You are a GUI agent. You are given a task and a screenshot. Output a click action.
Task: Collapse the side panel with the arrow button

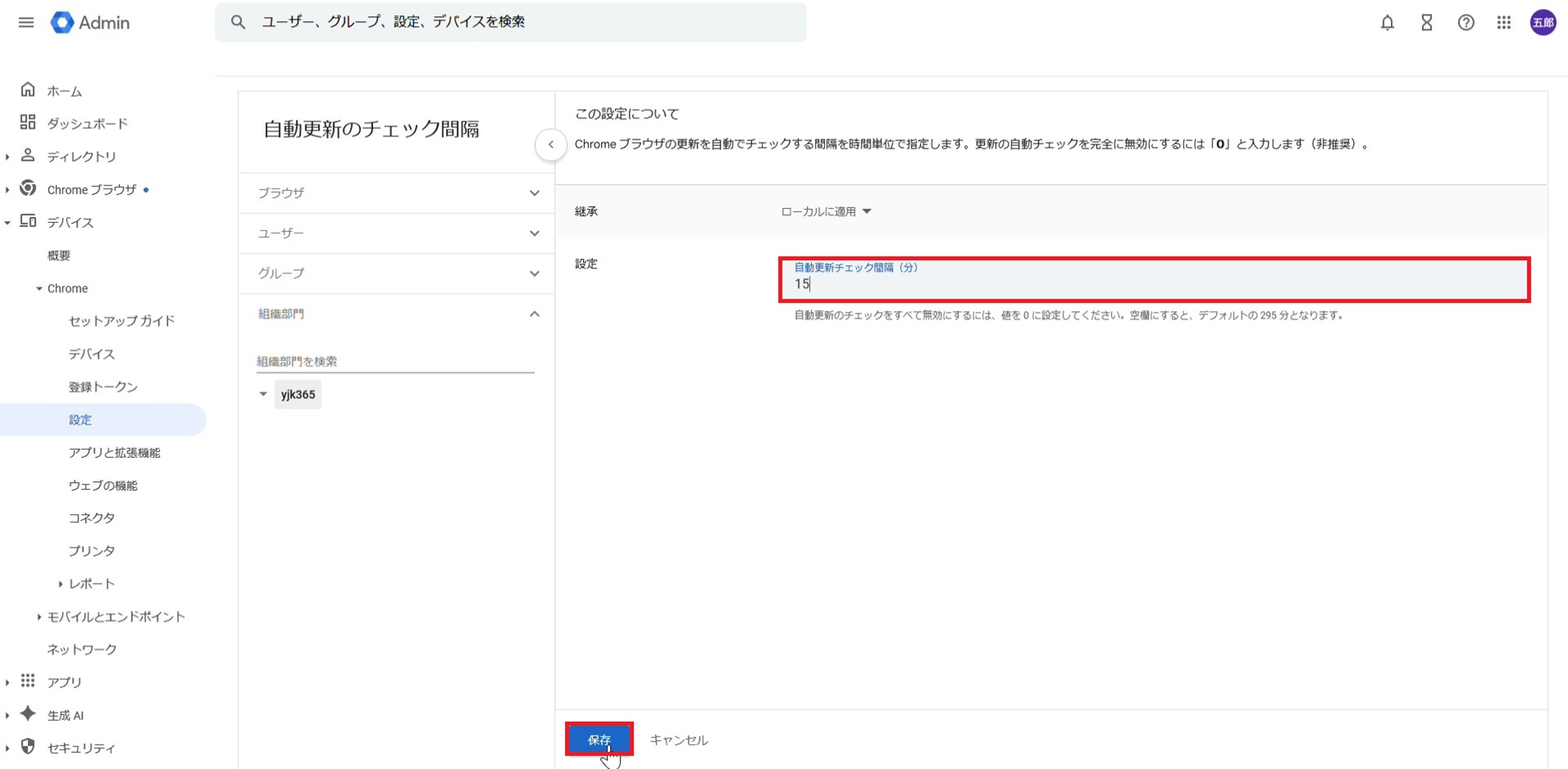pos(550,145)
